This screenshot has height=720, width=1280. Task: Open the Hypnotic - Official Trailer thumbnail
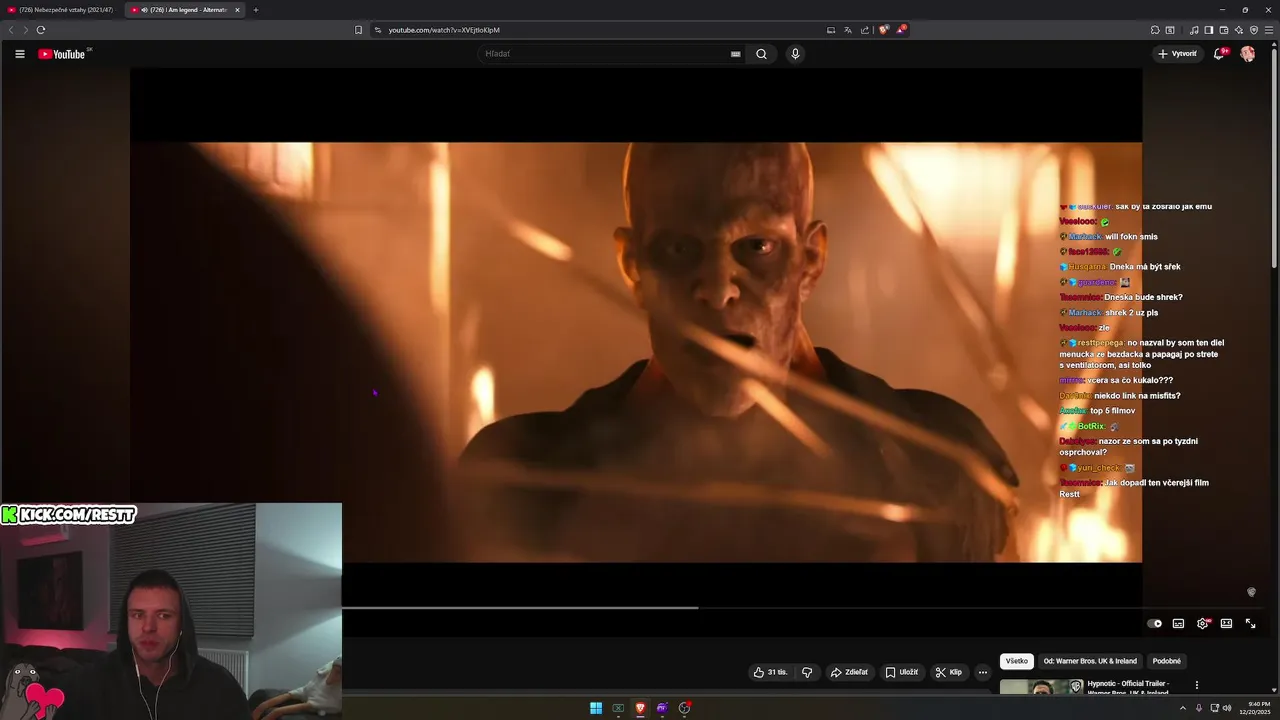click(x=1041, y=686)
